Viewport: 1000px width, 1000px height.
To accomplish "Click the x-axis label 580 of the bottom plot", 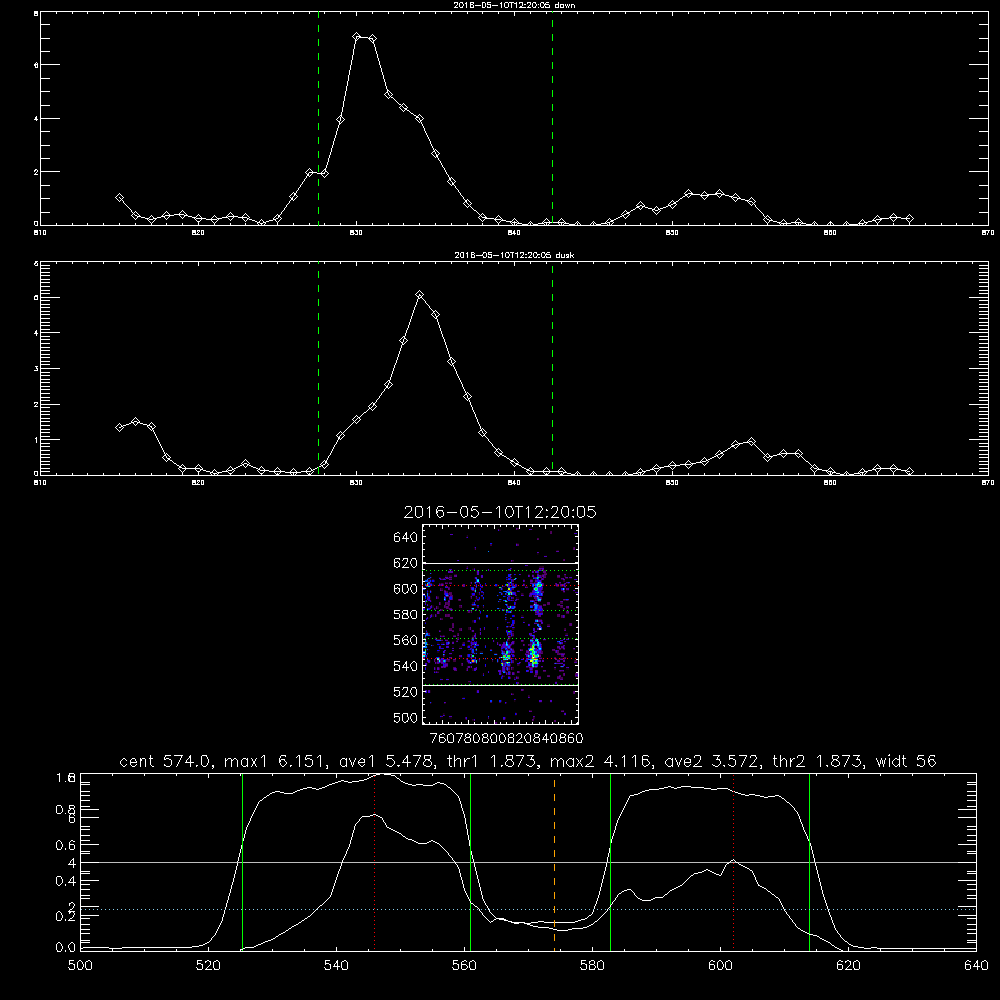I will point(592,966).
